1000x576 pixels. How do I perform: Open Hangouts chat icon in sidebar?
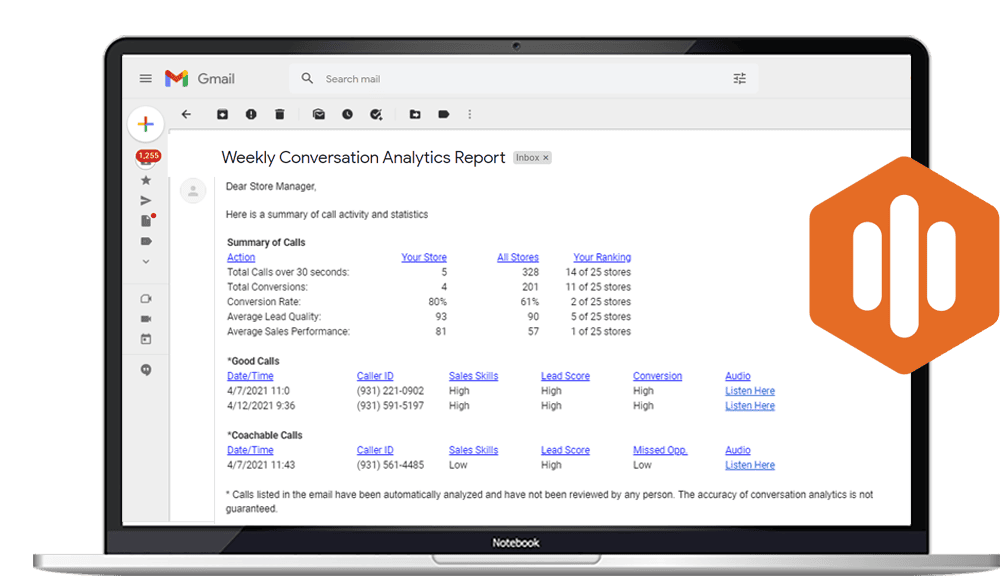point(146,370)
